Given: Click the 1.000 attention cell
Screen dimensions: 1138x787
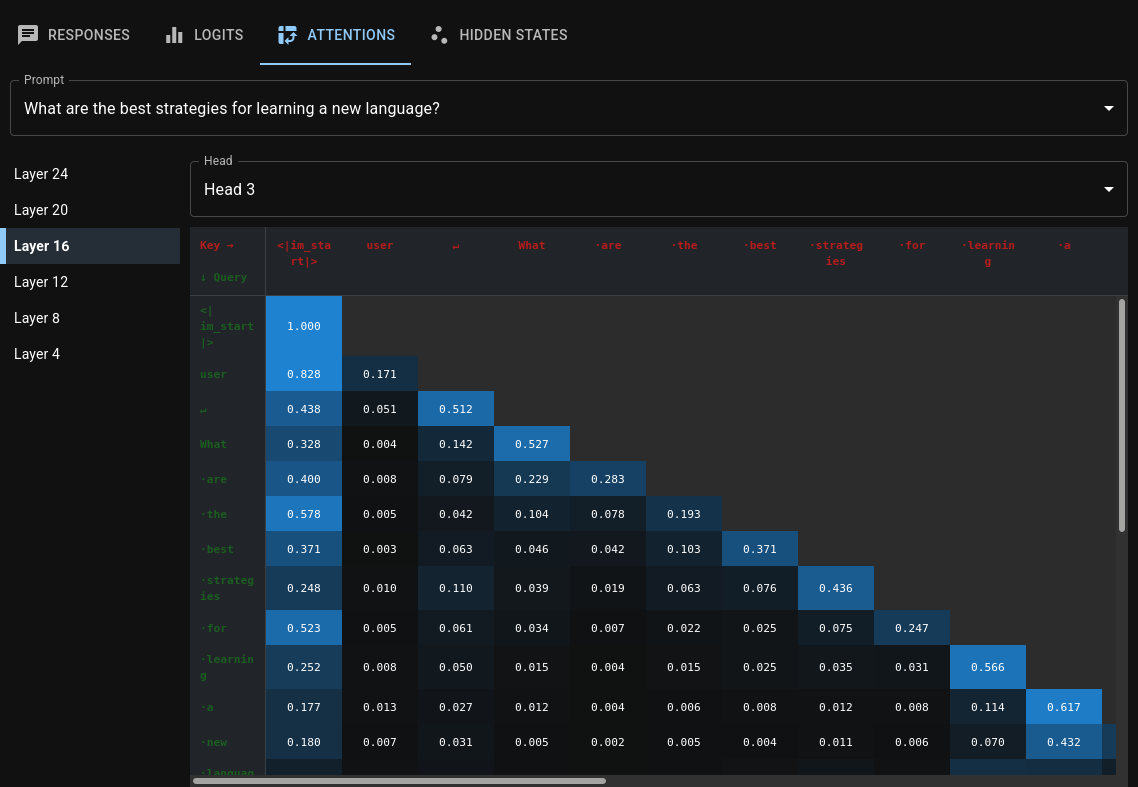Looking at the screenshot, I should tap(303, 326).
